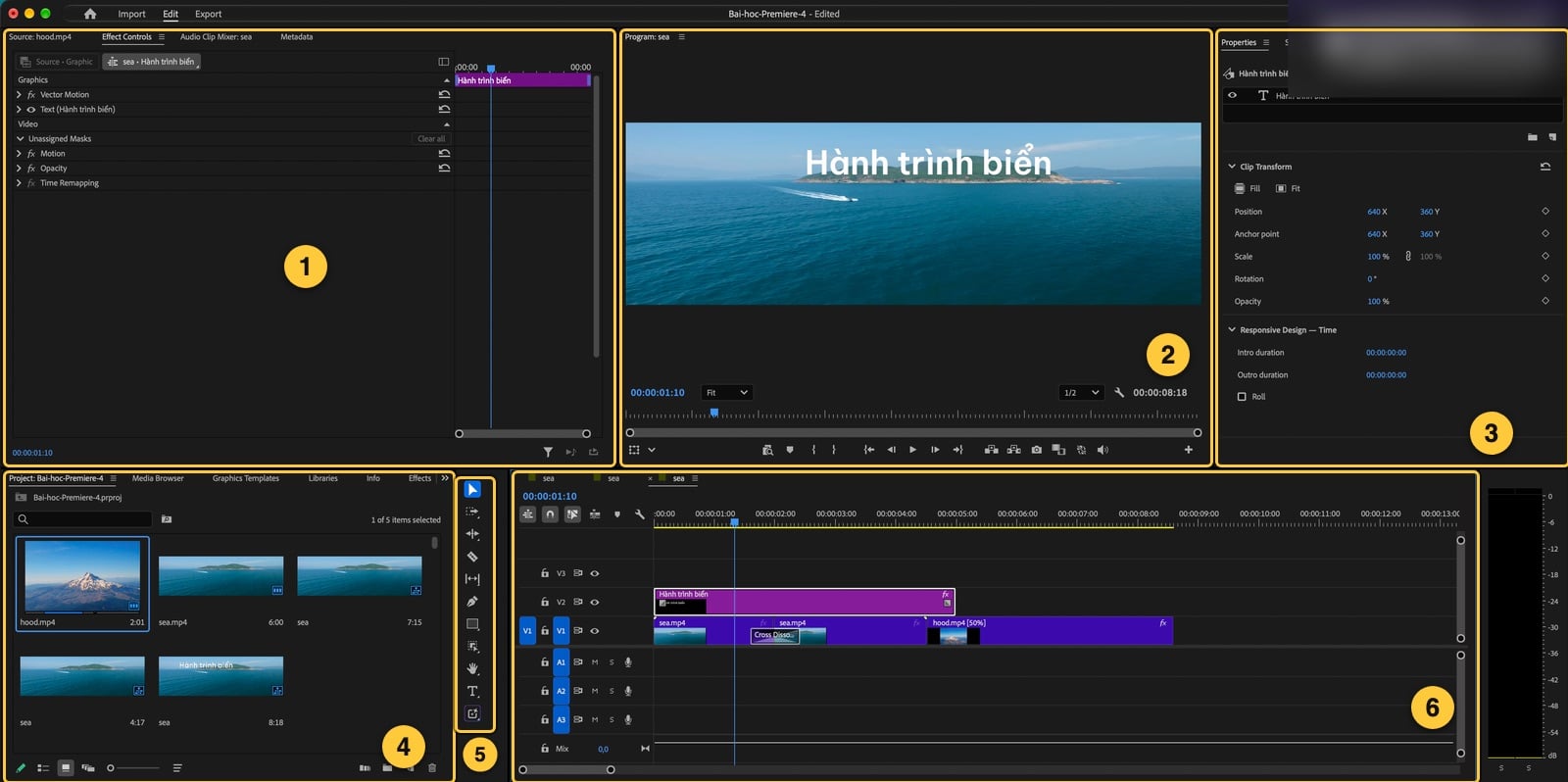Viewport: 1568px width, 782px height.
Task: Toggle V3 track output eye
Action: (x=595, y=573)
